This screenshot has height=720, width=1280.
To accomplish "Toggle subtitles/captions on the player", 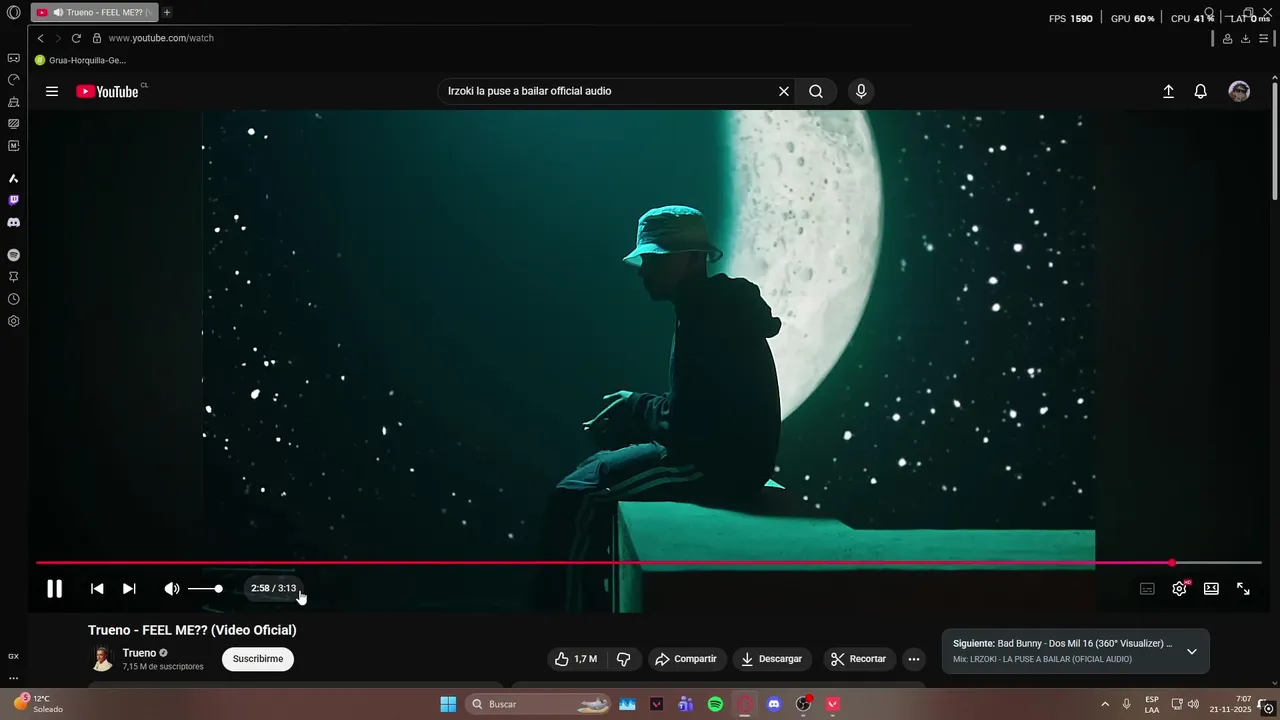I will click(1147, 589).
